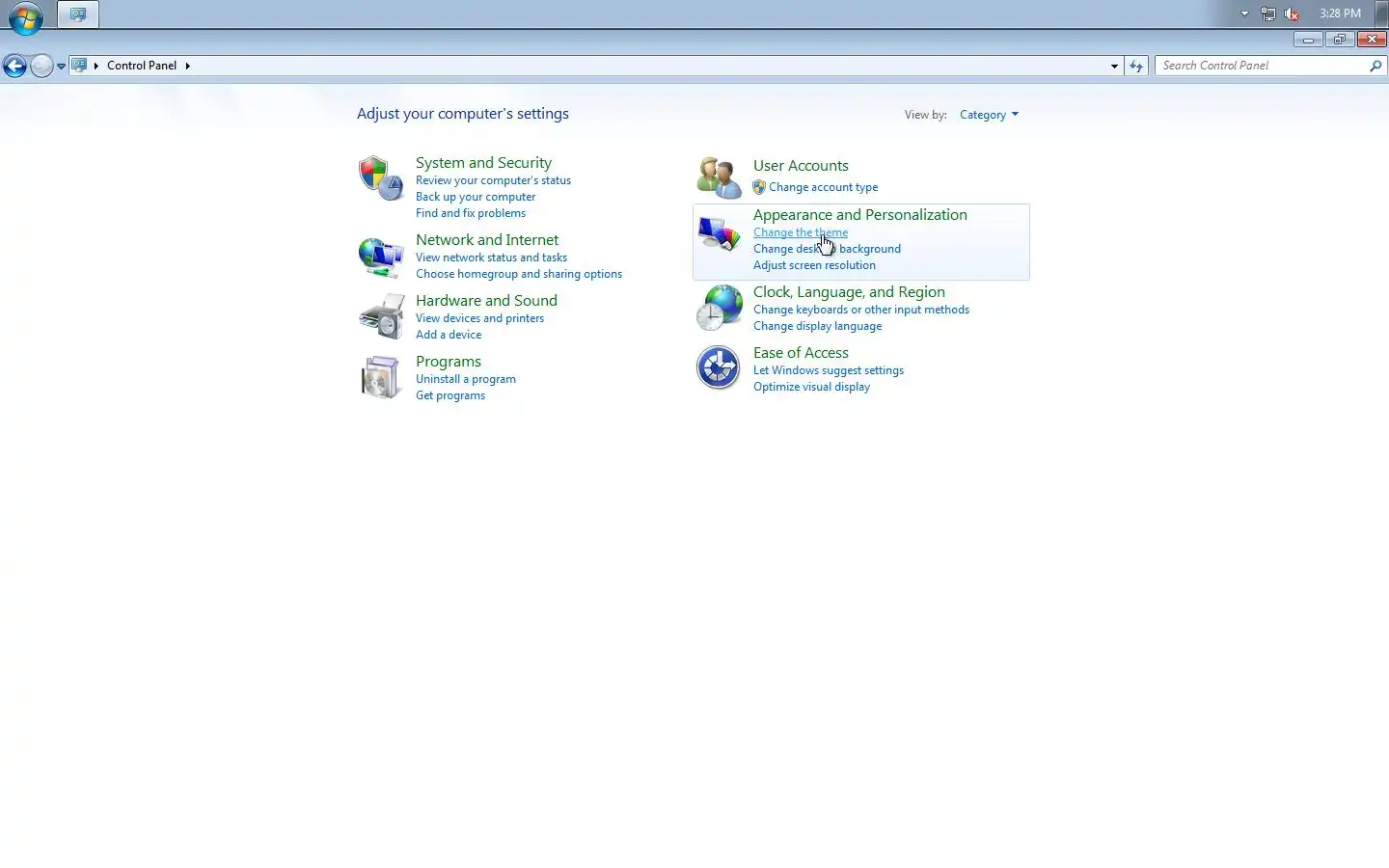Click Change account type link
Screen dimensions: 1389x868
pyautogui.click(x=823, y=187)
